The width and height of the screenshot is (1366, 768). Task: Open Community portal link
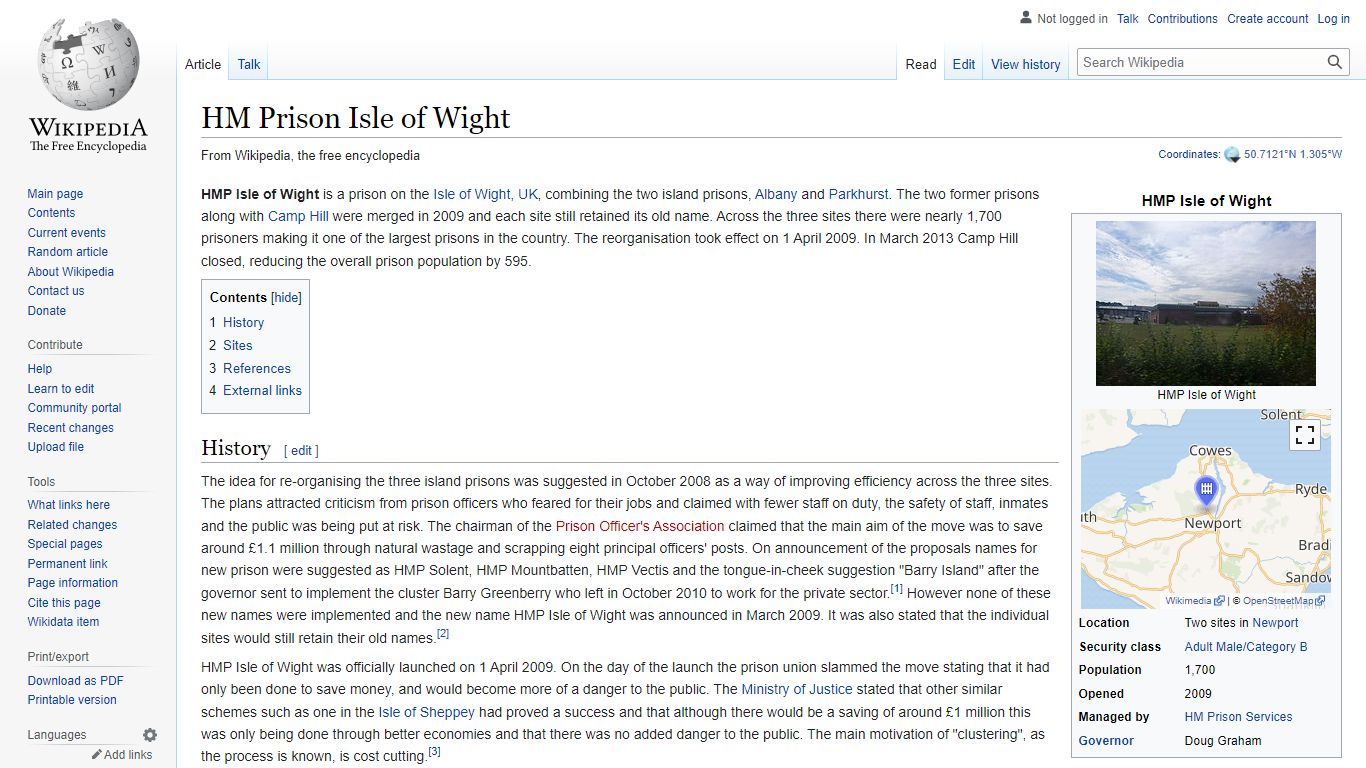[74, 408]
